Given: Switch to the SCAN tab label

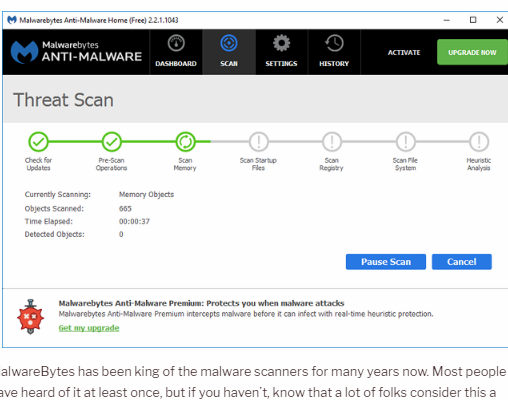Looking at the screenshot, I should pos(229,63).
